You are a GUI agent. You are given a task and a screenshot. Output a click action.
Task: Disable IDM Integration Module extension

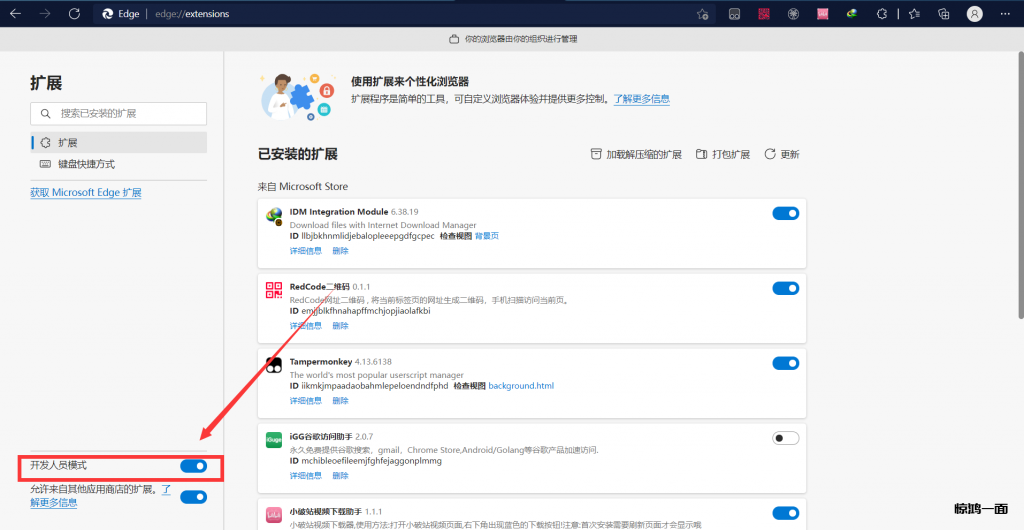tap(785, 213)
